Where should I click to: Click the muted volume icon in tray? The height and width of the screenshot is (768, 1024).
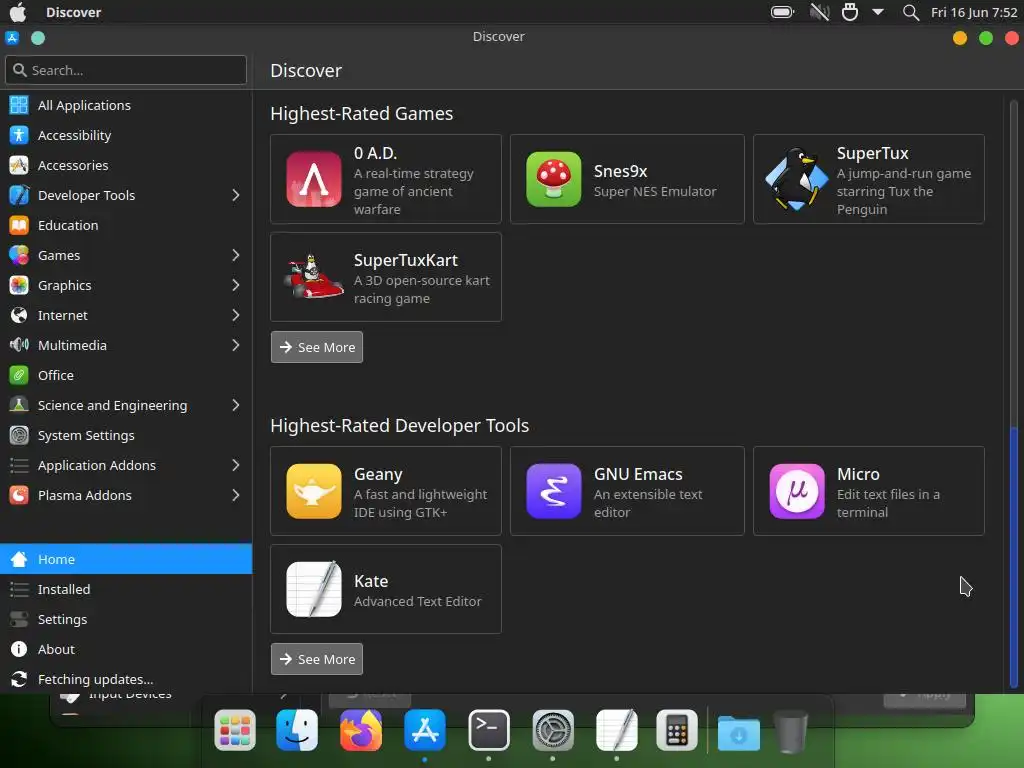[819, 12]
